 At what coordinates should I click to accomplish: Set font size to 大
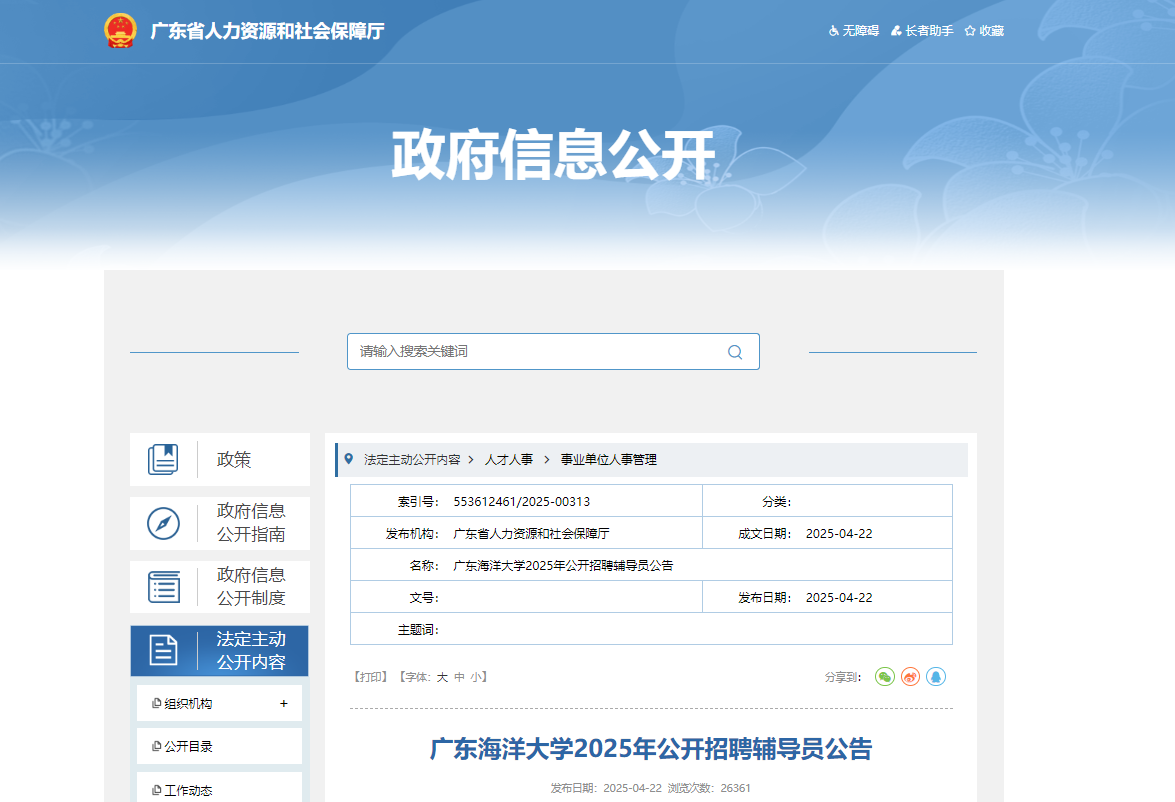click(x=442, y=677)
